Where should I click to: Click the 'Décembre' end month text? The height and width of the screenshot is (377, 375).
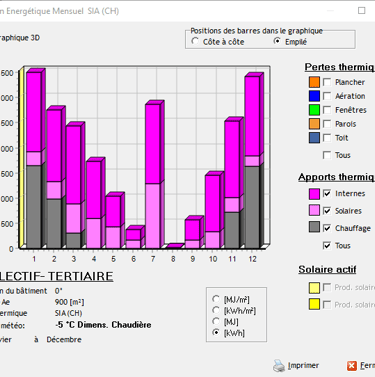pos(64,340)
